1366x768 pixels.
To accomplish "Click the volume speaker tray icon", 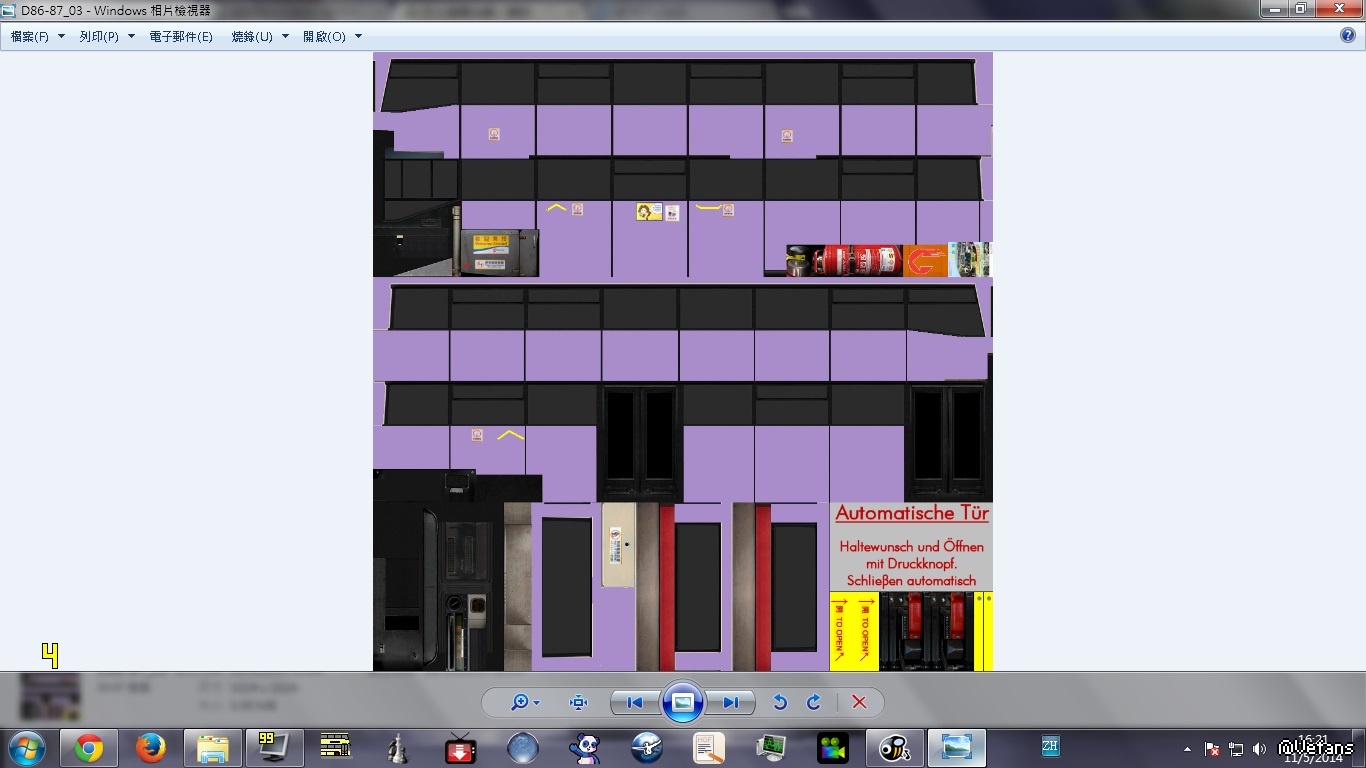I will [x=1259, y=749].
